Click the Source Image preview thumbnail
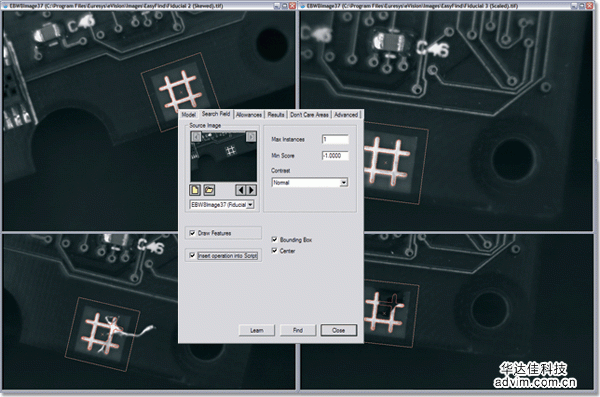This screenshot has height=397, width=600. point(223,157)
